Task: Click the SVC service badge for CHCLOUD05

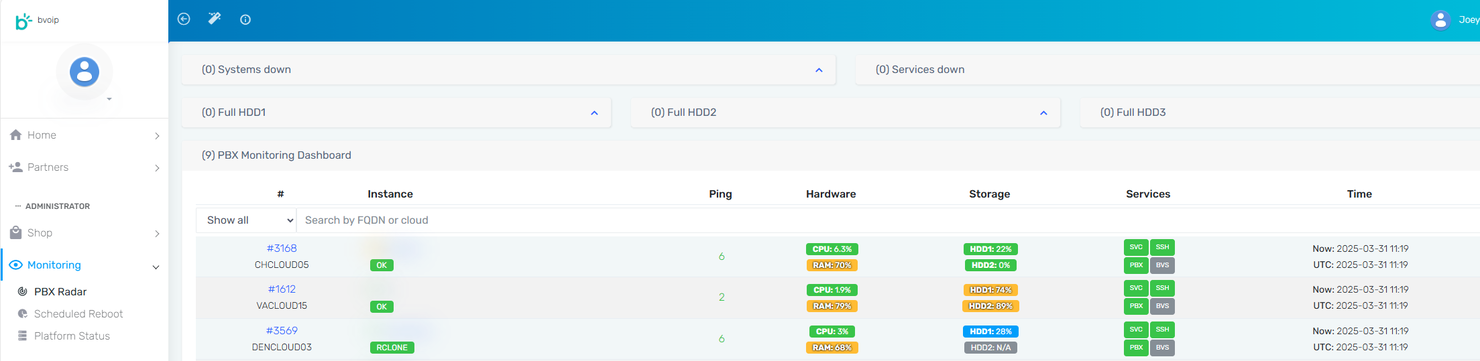Action: tap(1136, 247)
